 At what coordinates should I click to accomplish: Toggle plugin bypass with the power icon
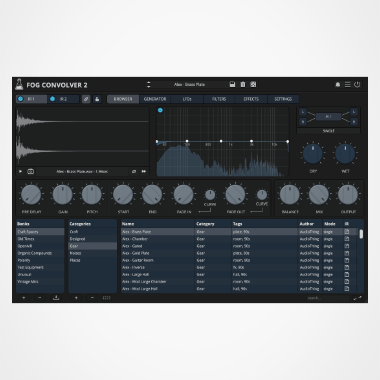point(357,85)
